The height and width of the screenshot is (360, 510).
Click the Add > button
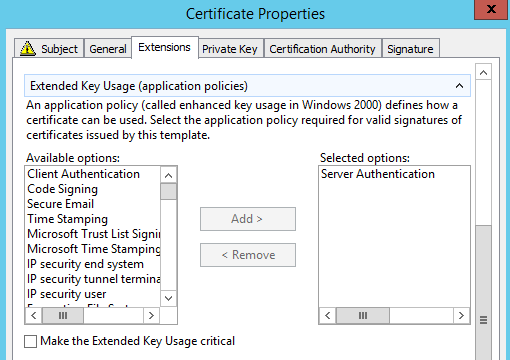click(x=248, y=219)
